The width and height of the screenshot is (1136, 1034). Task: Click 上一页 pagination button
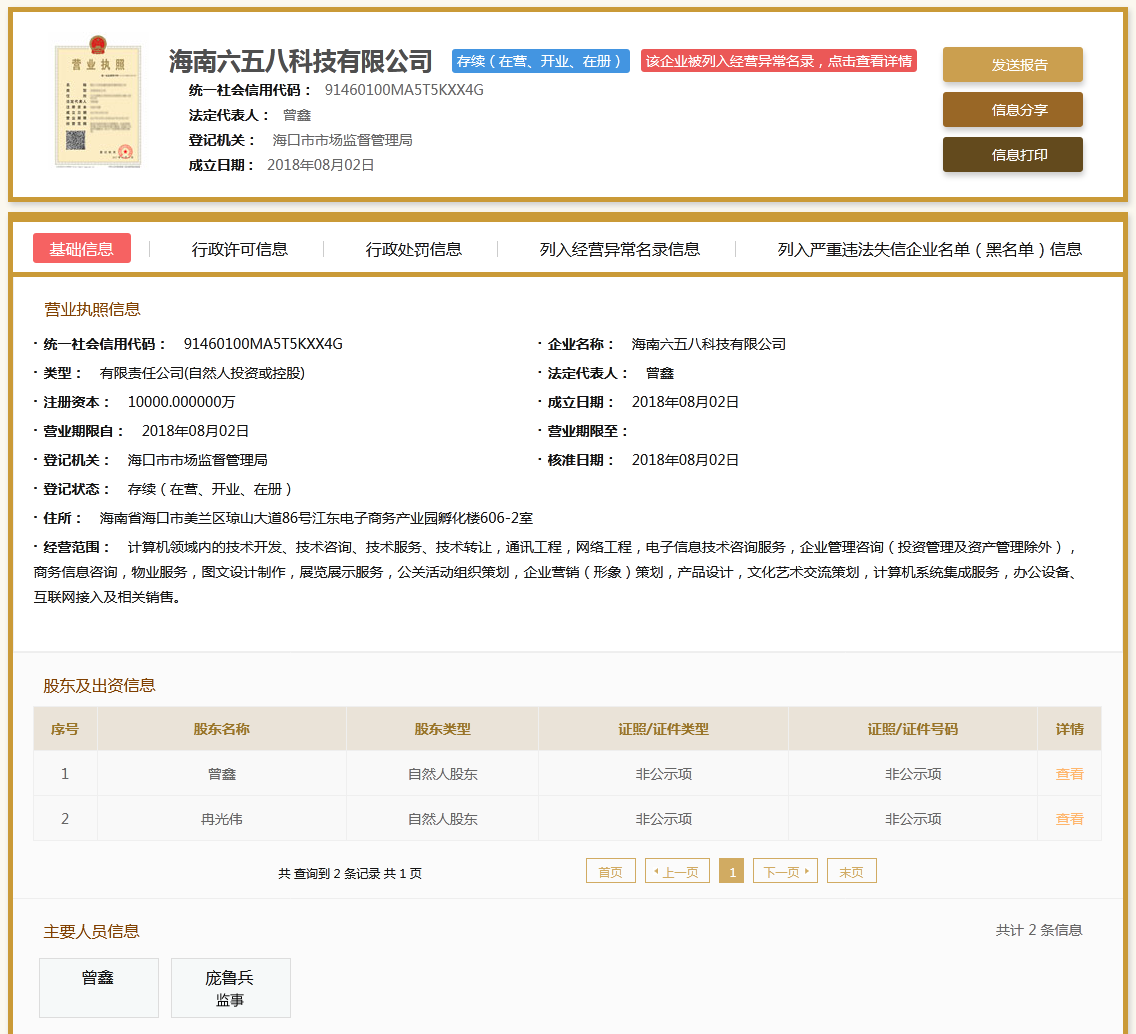676,870
